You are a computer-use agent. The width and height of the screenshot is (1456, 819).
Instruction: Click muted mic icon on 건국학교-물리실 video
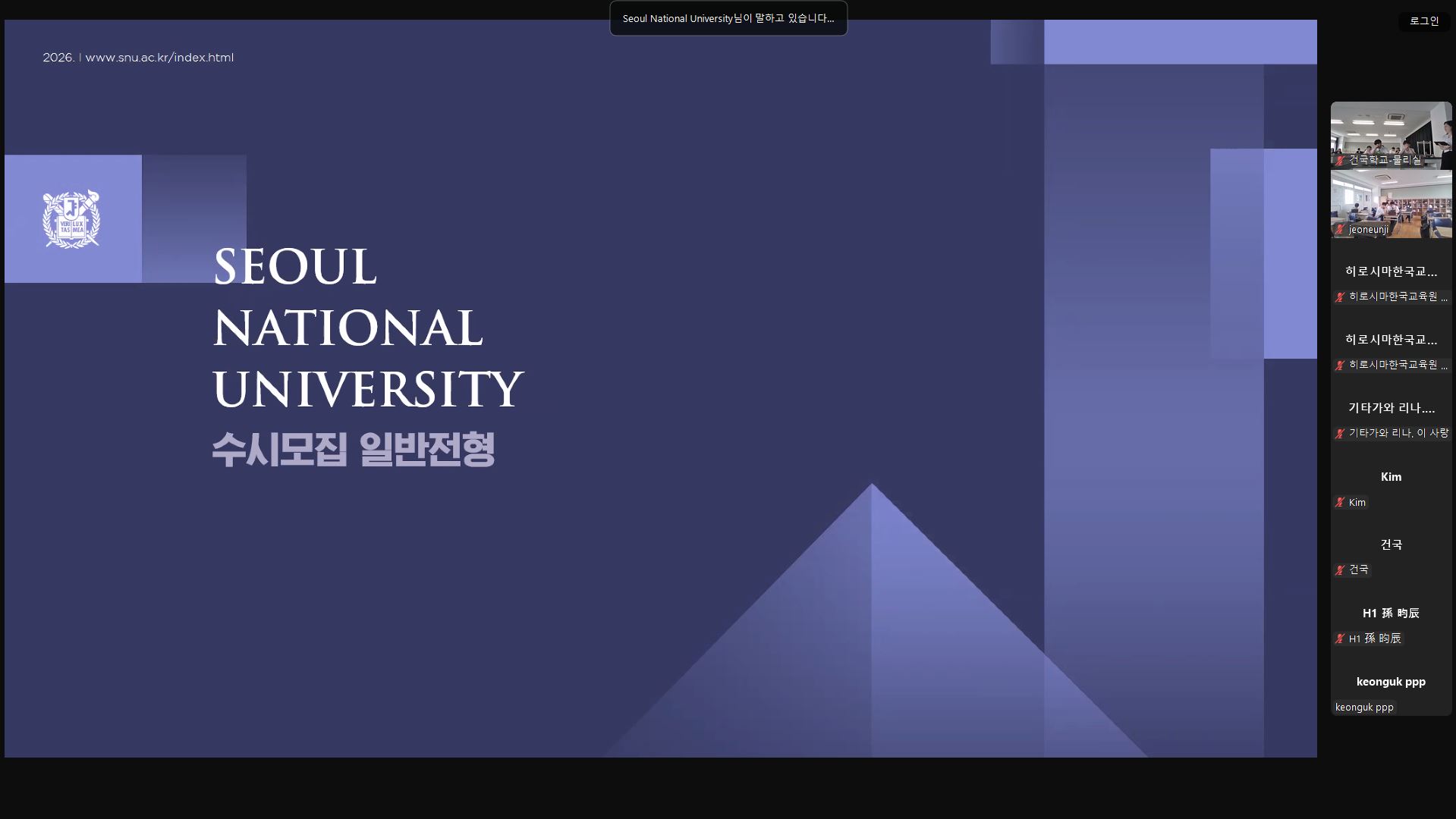click(1340, 160)
